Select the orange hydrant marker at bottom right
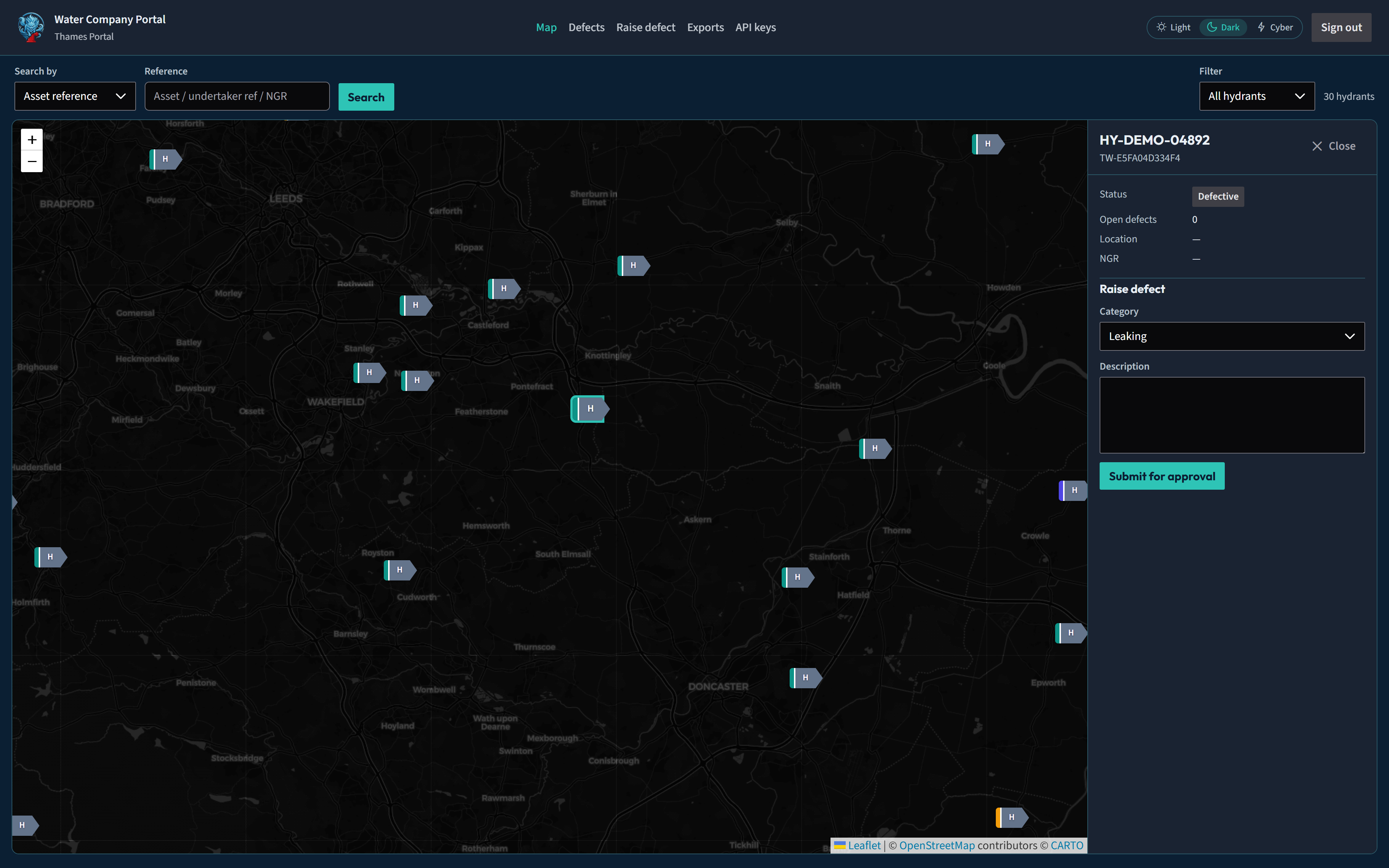1389x868 pixels. 1011,817
